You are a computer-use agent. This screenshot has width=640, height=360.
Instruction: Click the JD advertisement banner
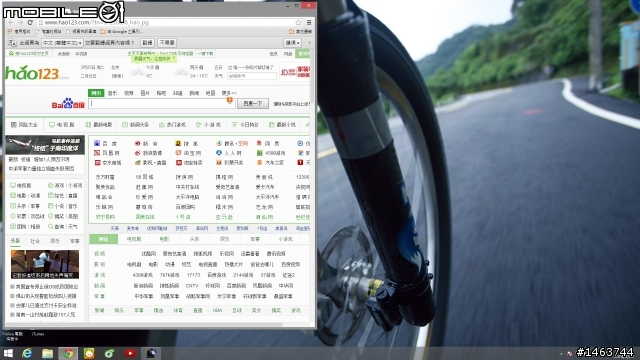pyautogui.click(x=295, y=72)
